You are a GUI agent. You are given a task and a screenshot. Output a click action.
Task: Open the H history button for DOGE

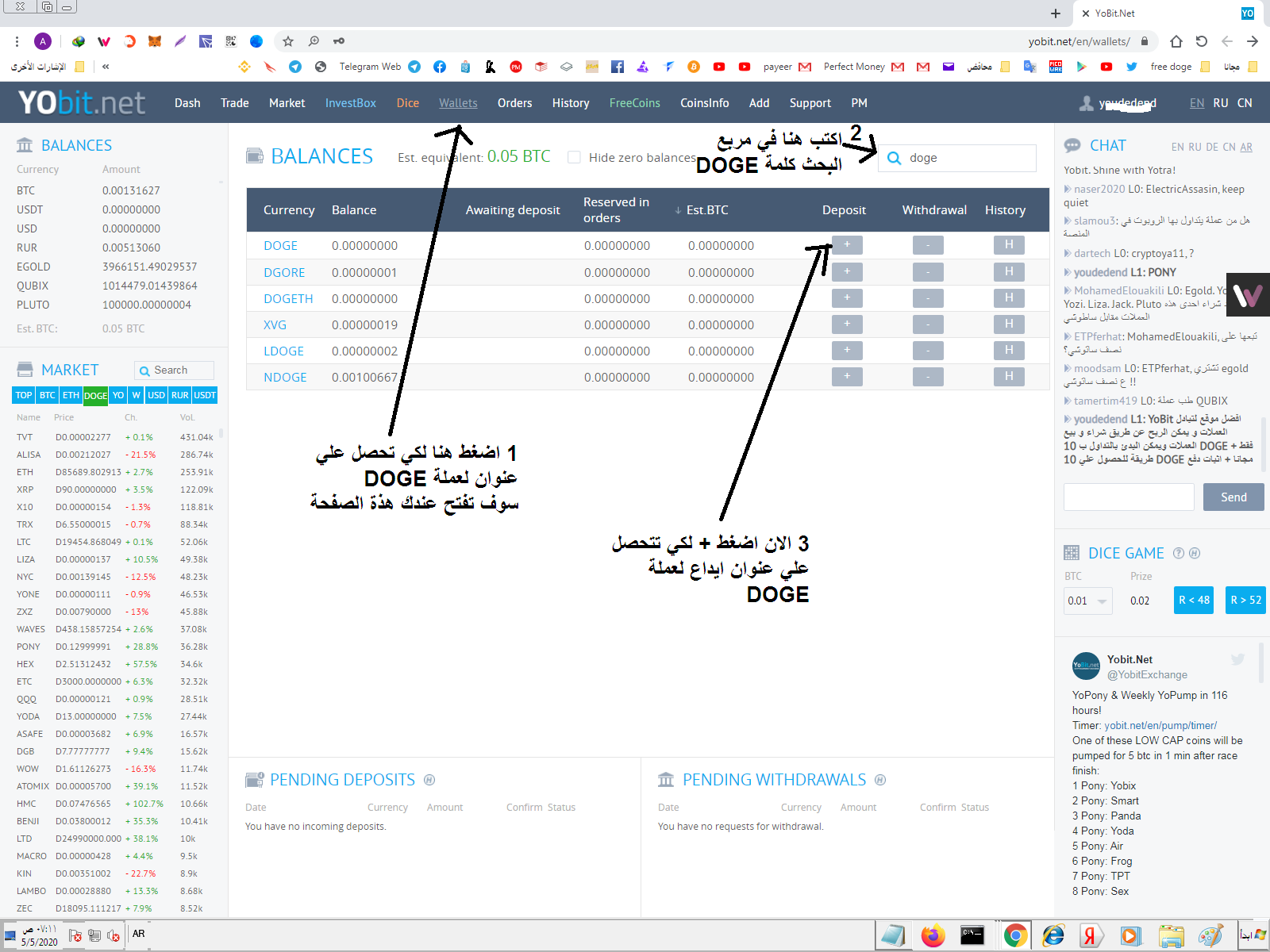pyautogui.click(x=1009, y=245)
